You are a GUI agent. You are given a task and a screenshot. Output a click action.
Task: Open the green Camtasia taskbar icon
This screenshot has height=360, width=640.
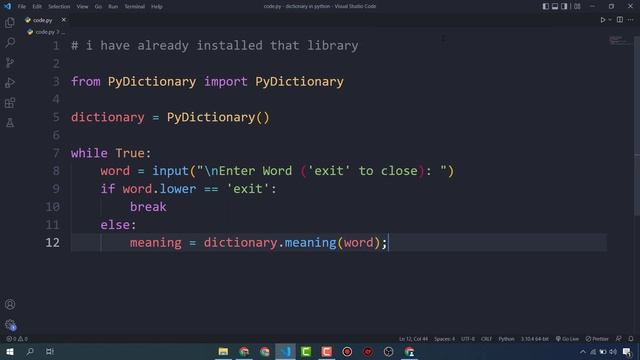pos(306,351)
